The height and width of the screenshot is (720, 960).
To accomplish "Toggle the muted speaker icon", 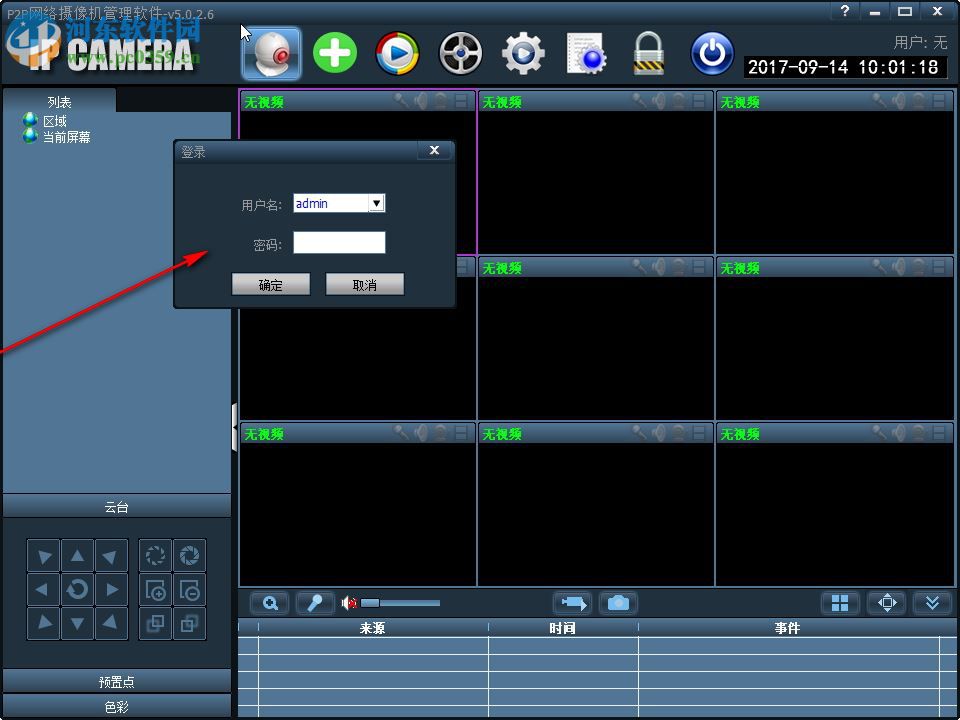I will [x=349, y=603].
